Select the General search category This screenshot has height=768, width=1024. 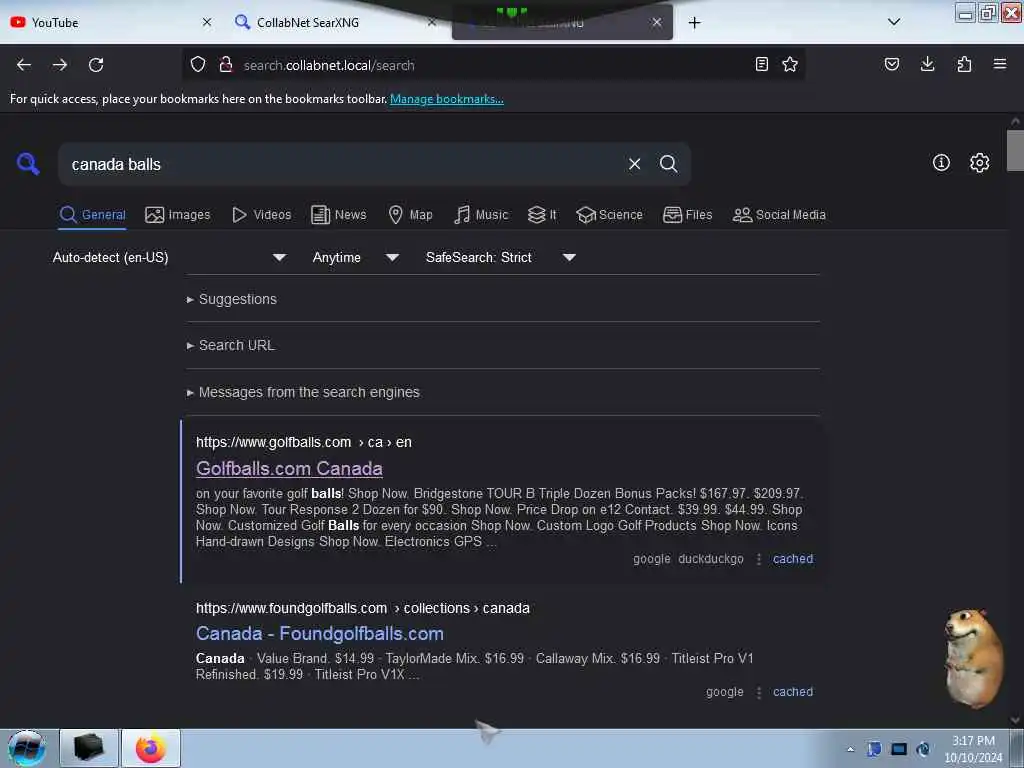click(92, 214)
